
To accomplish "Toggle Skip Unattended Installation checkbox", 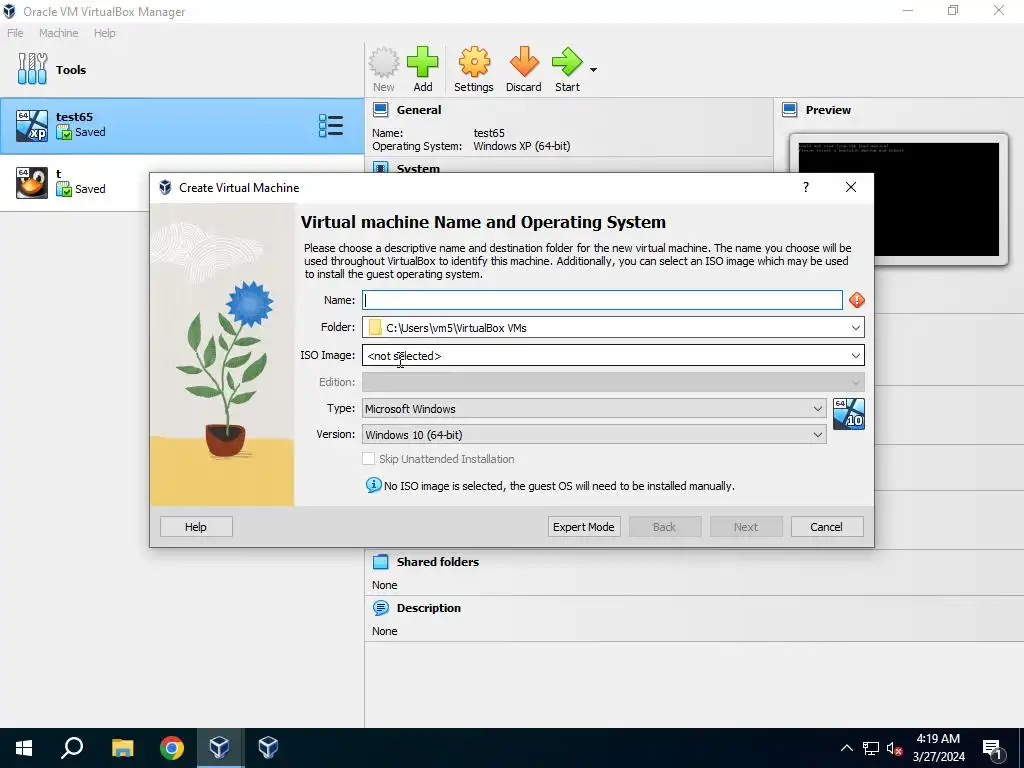I will click(368, 459).
